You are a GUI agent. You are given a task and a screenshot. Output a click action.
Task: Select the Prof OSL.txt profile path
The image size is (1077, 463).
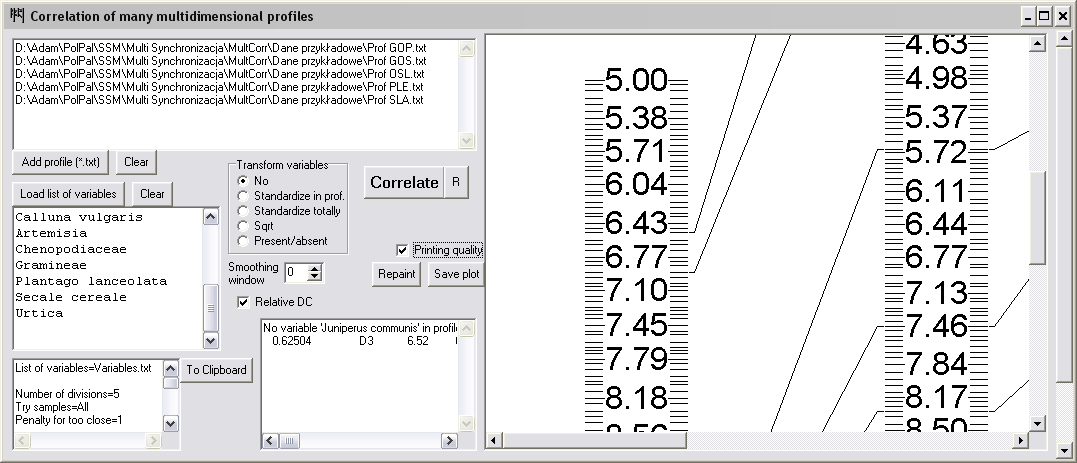[x=220, y=74]
